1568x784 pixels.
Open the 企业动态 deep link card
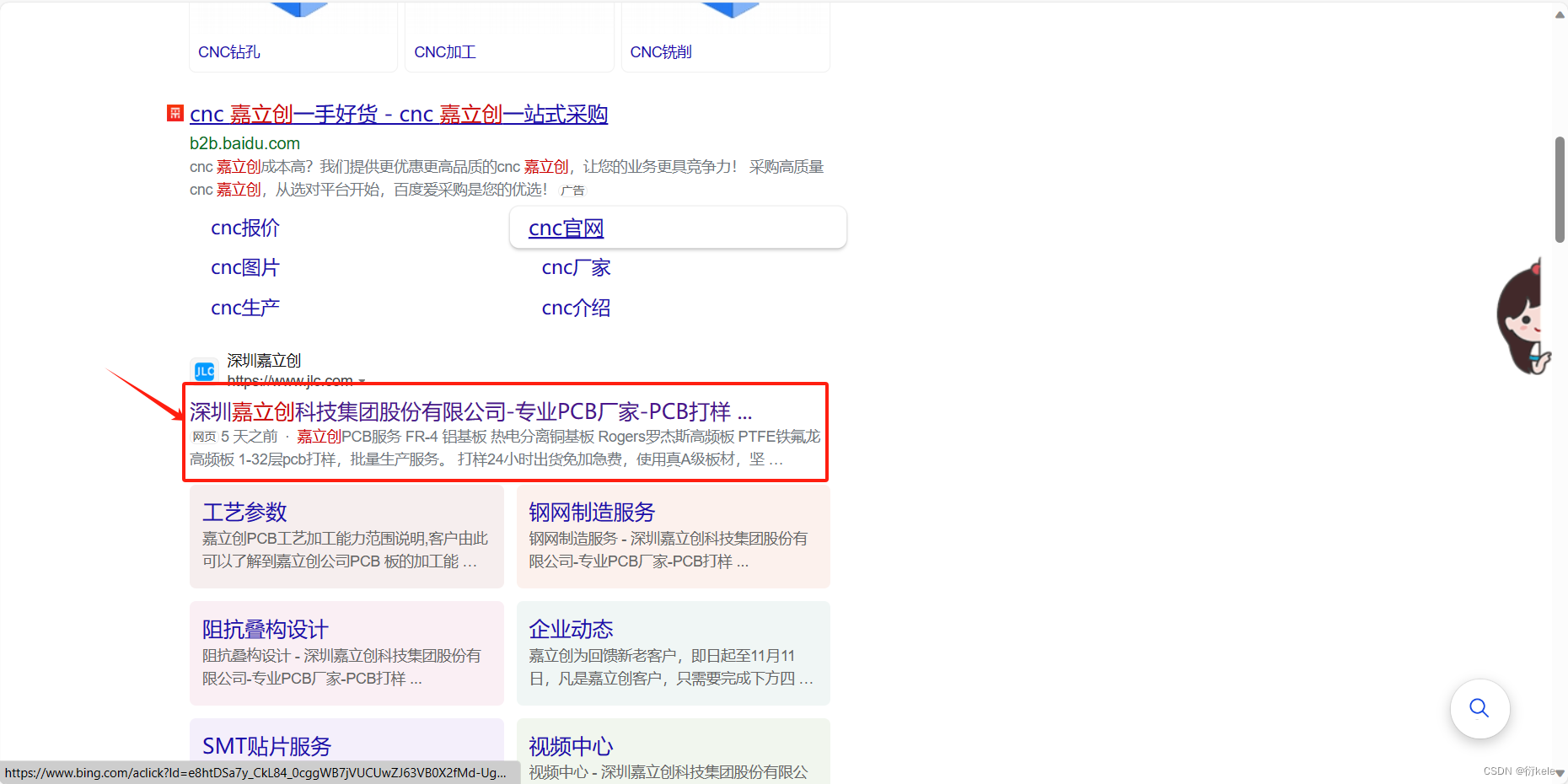tap(674, 653)
